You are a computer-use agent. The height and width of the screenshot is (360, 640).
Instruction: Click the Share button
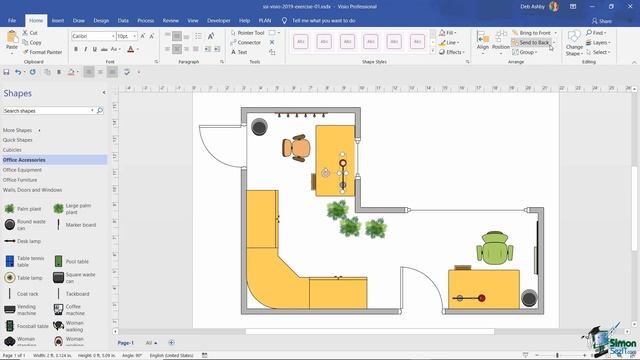point(602,21)
